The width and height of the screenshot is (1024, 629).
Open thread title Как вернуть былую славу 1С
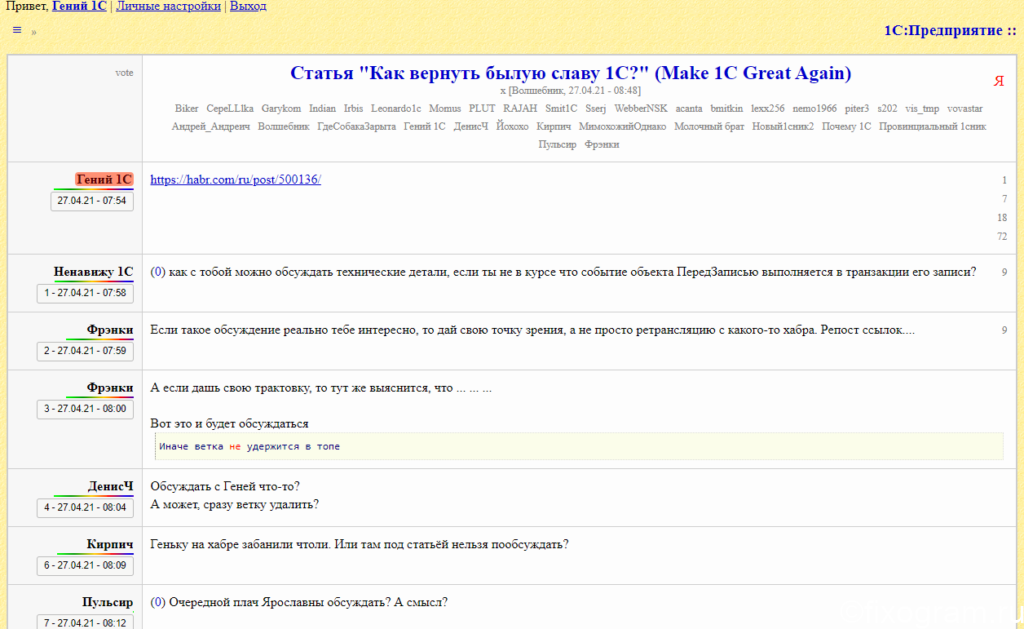pos(570,73)
